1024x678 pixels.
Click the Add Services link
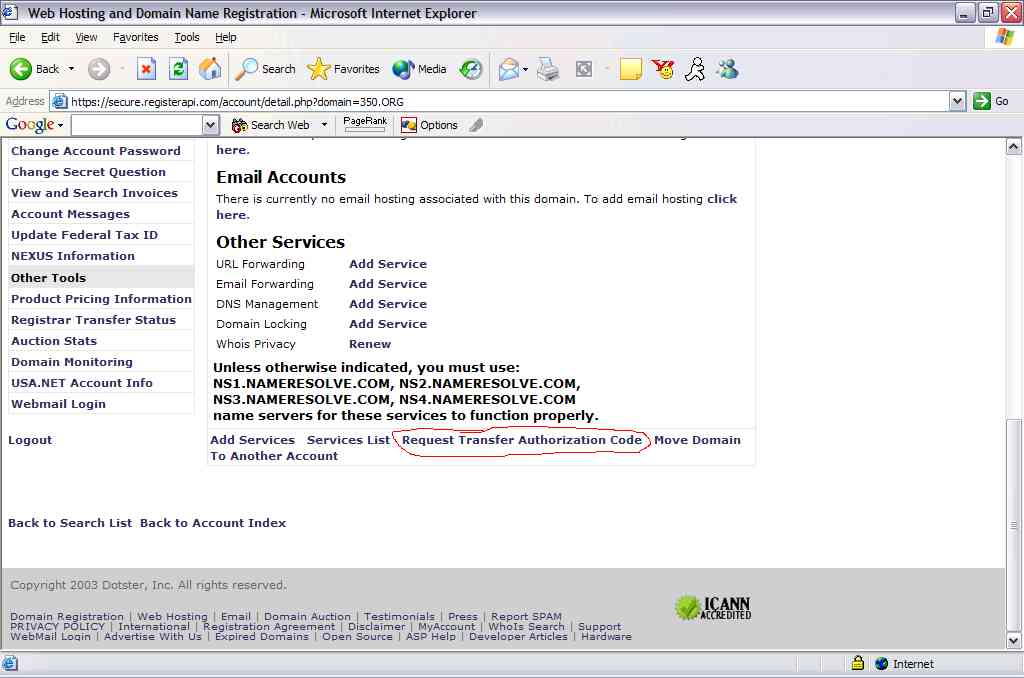click(252, 440)
